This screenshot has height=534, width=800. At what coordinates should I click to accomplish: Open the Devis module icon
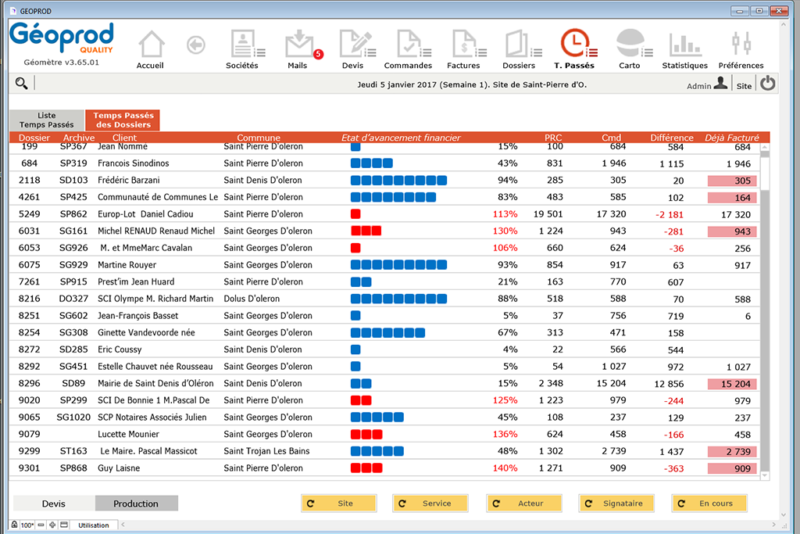pyautogui.click(x=354, y=46)
